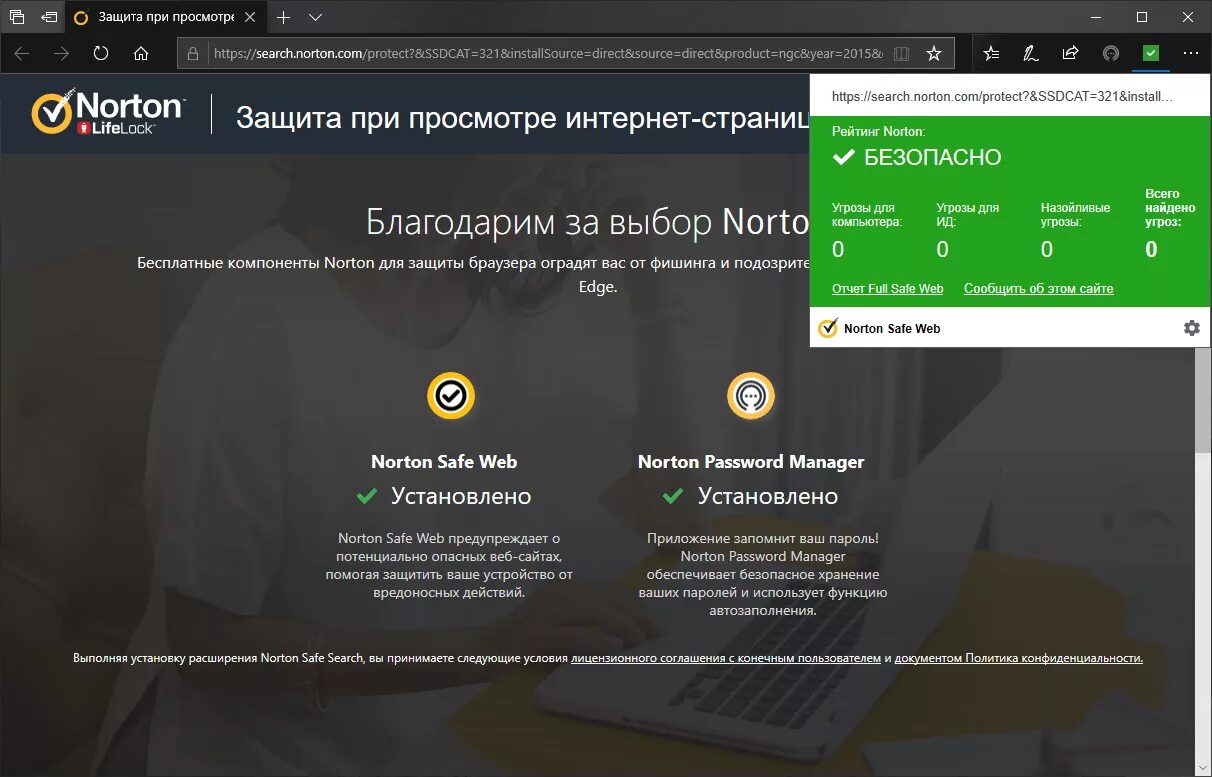This screenshot has height=777, width=1212.
Task: Open new tab with plus button
Action: [x=284, y=17]
